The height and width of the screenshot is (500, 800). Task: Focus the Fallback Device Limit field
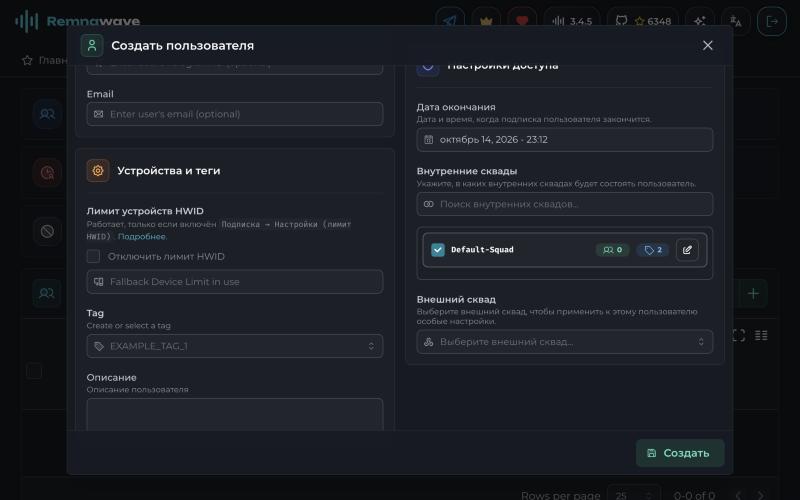pos(235,282)
